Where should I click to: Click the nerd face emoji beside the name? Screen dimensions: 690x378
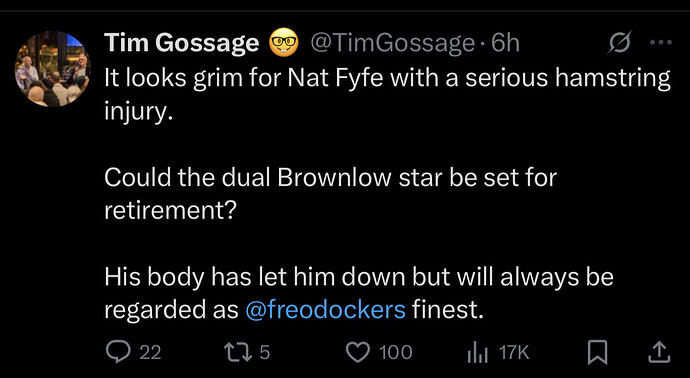coord(283,43)
